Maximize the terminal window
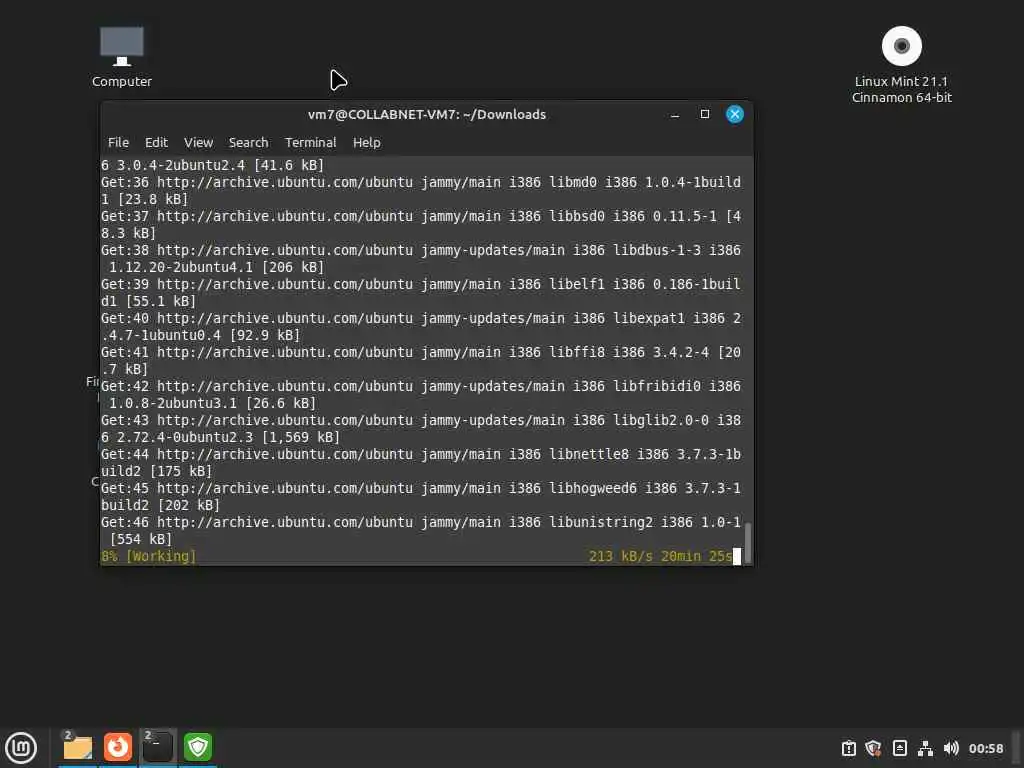The image size is (1024, 768). (705, 114)
